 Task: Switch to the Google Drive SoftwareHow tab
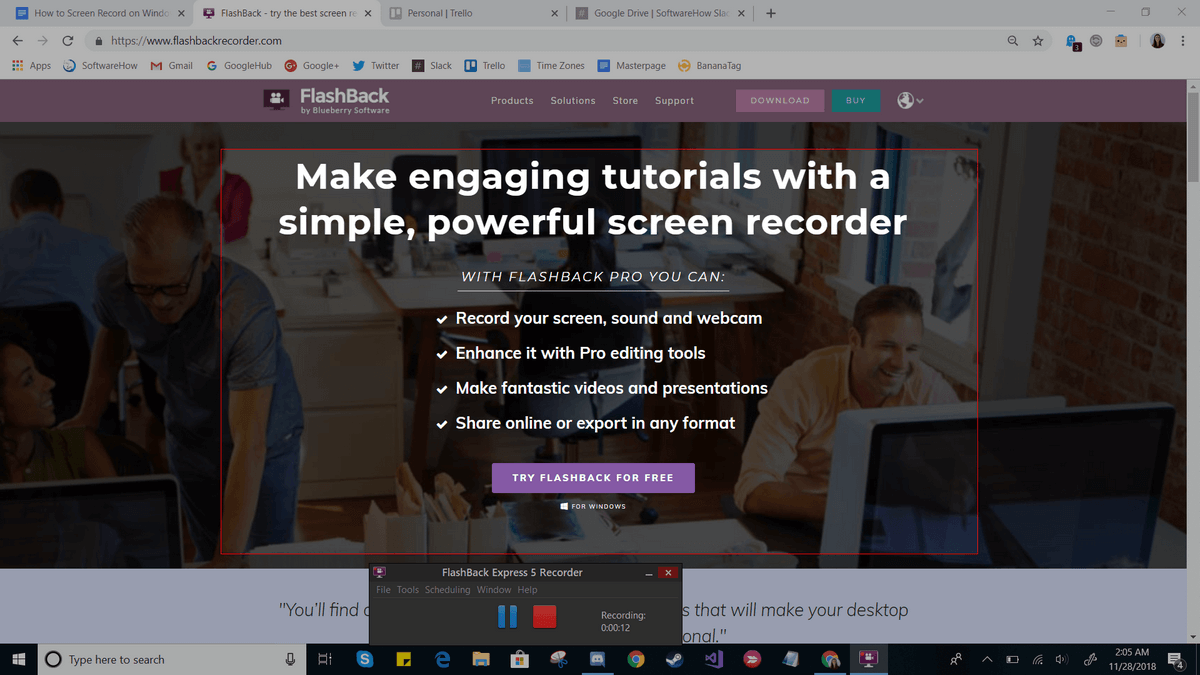(x=660, y=13)
